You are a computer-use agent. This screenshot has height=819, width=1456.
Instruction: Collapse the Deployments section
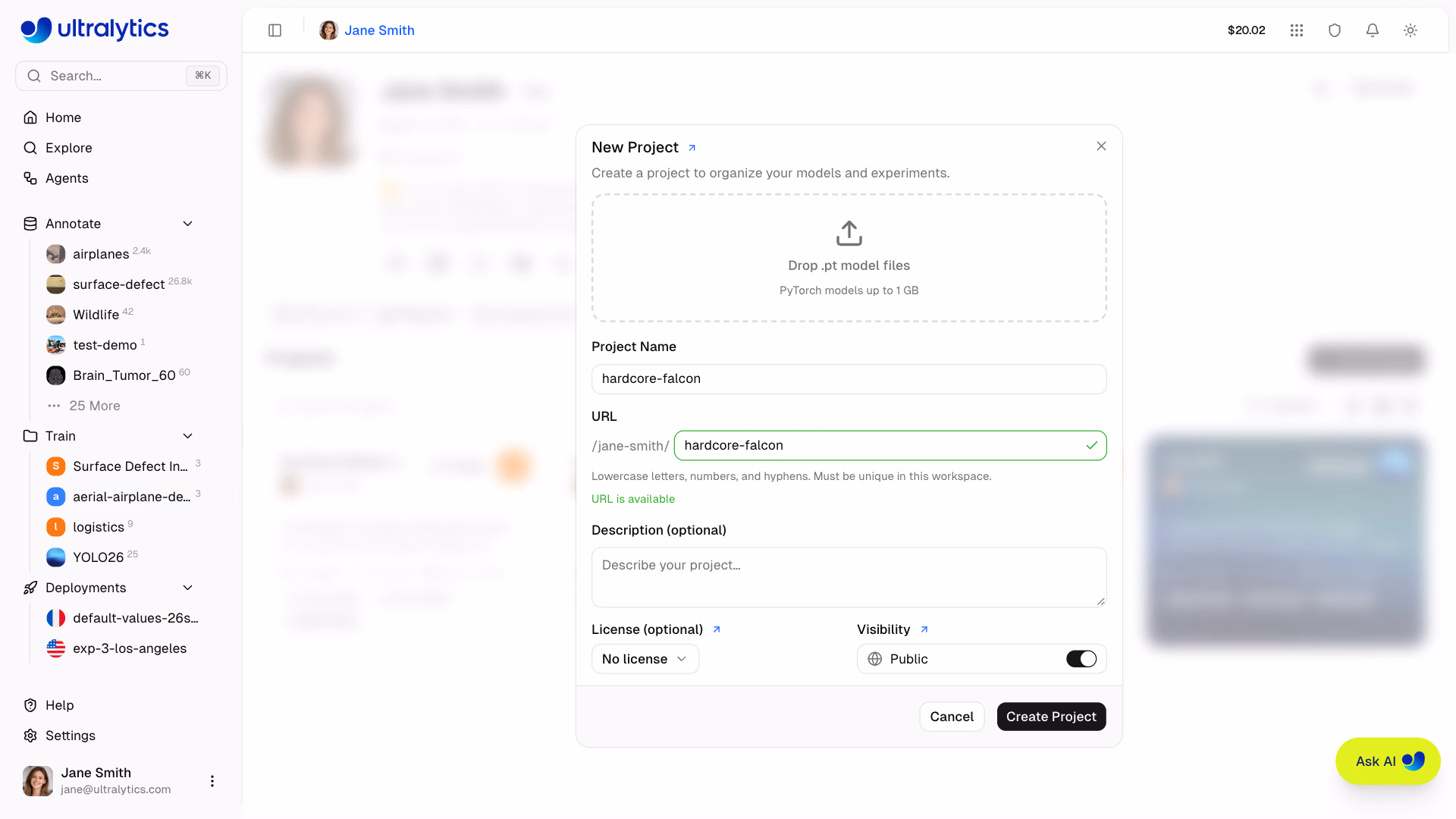[x=188, y=588]
